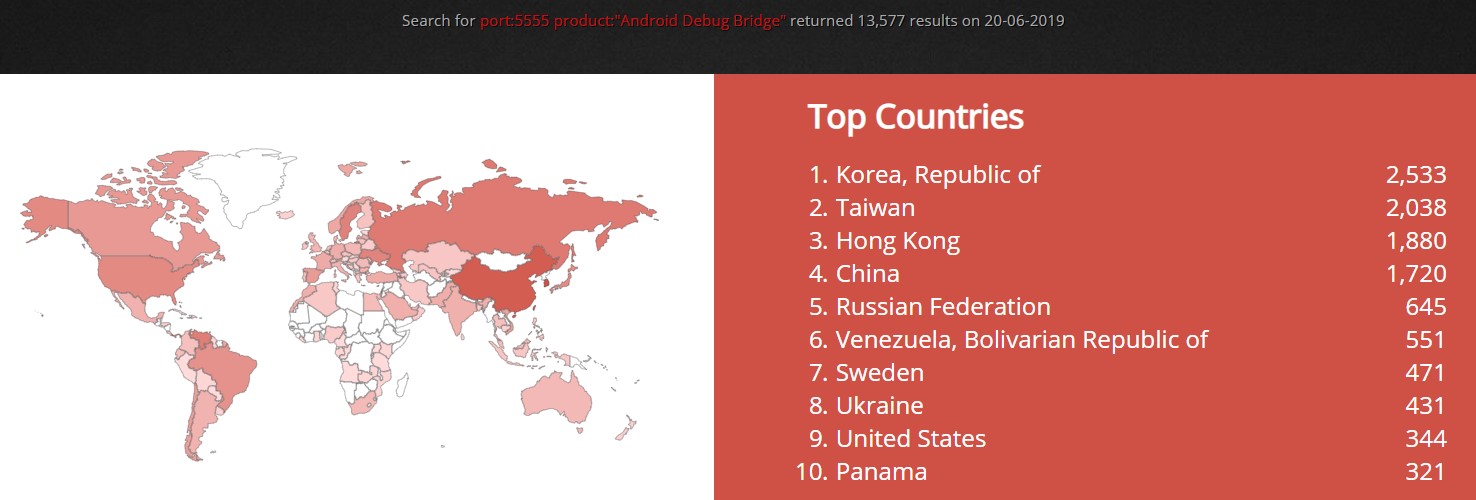The height and width of the screenshot is (500, 1476).
Task: Click the 1,720 result count
Action: [1416, 274]
